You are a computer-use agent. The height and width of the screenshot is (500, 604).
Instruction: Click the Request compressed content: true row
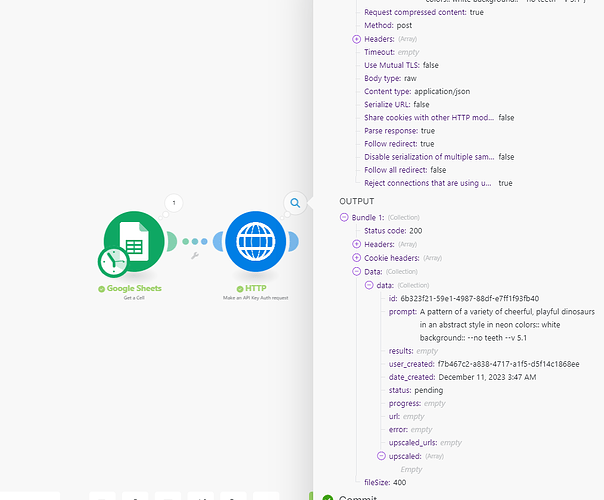click(424, 12)
